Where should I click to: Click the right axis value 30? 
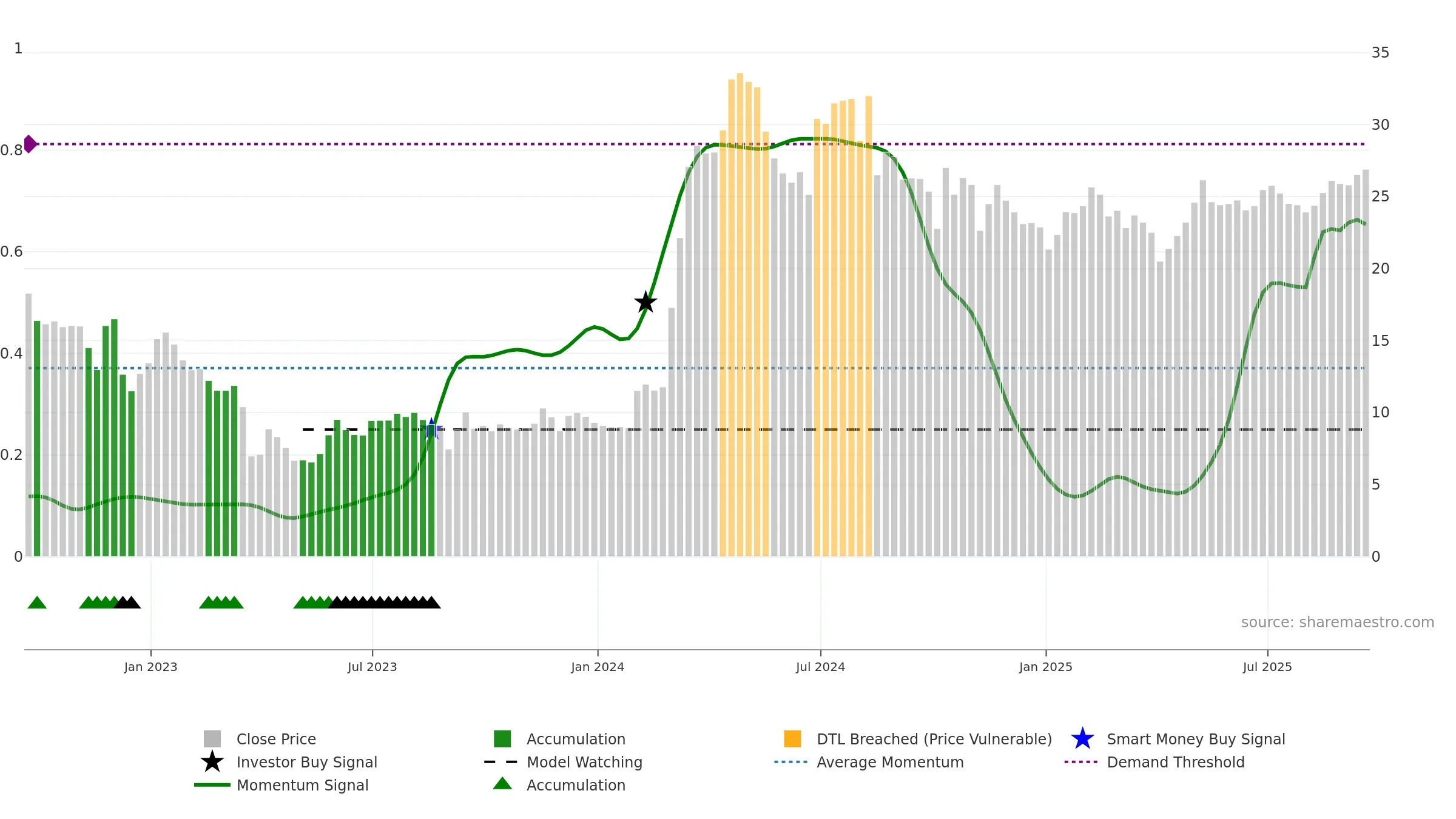1380,125
